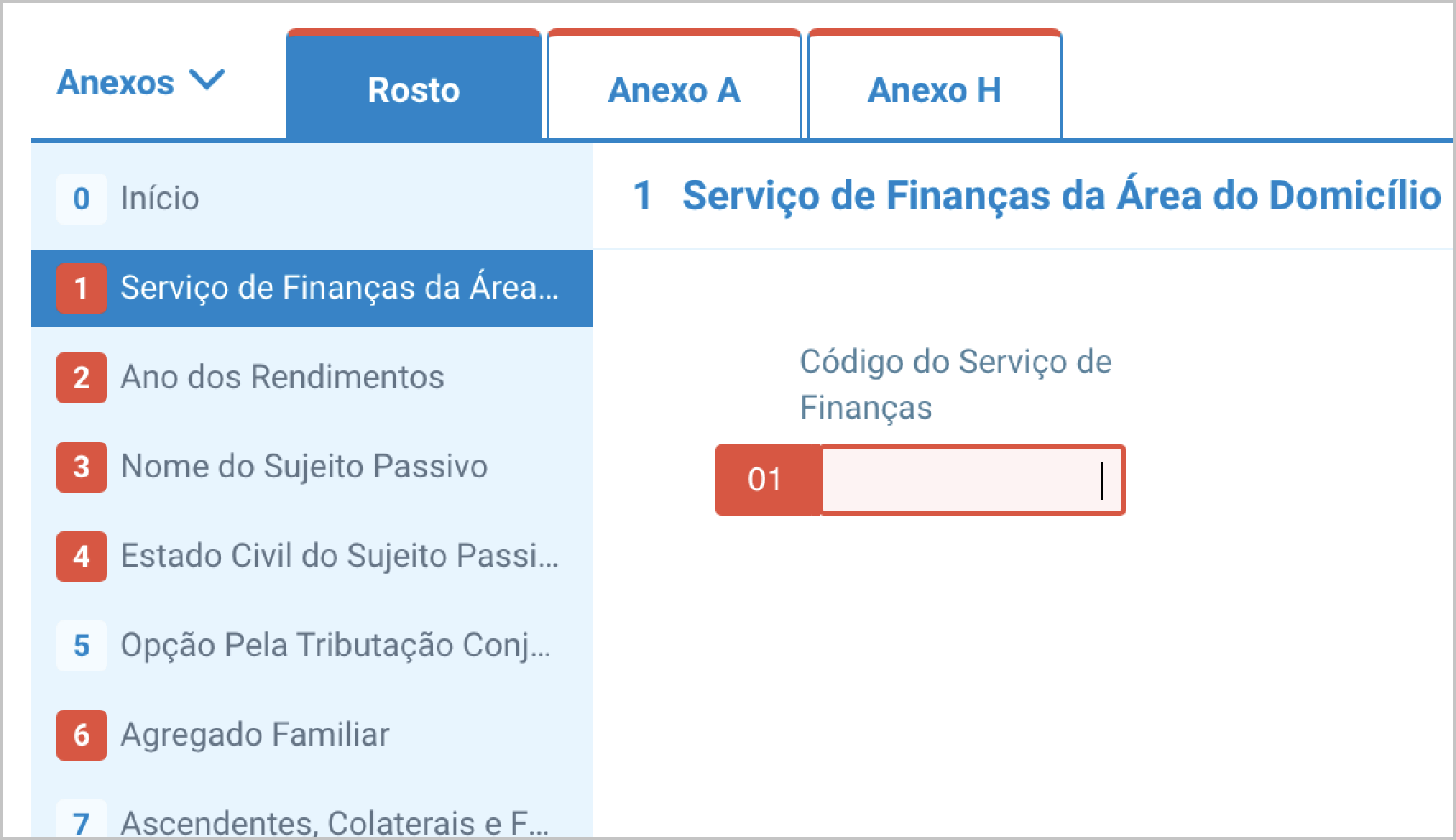Open the Anexos dropdown menu
1456x840 pixels.
(116, 83)
